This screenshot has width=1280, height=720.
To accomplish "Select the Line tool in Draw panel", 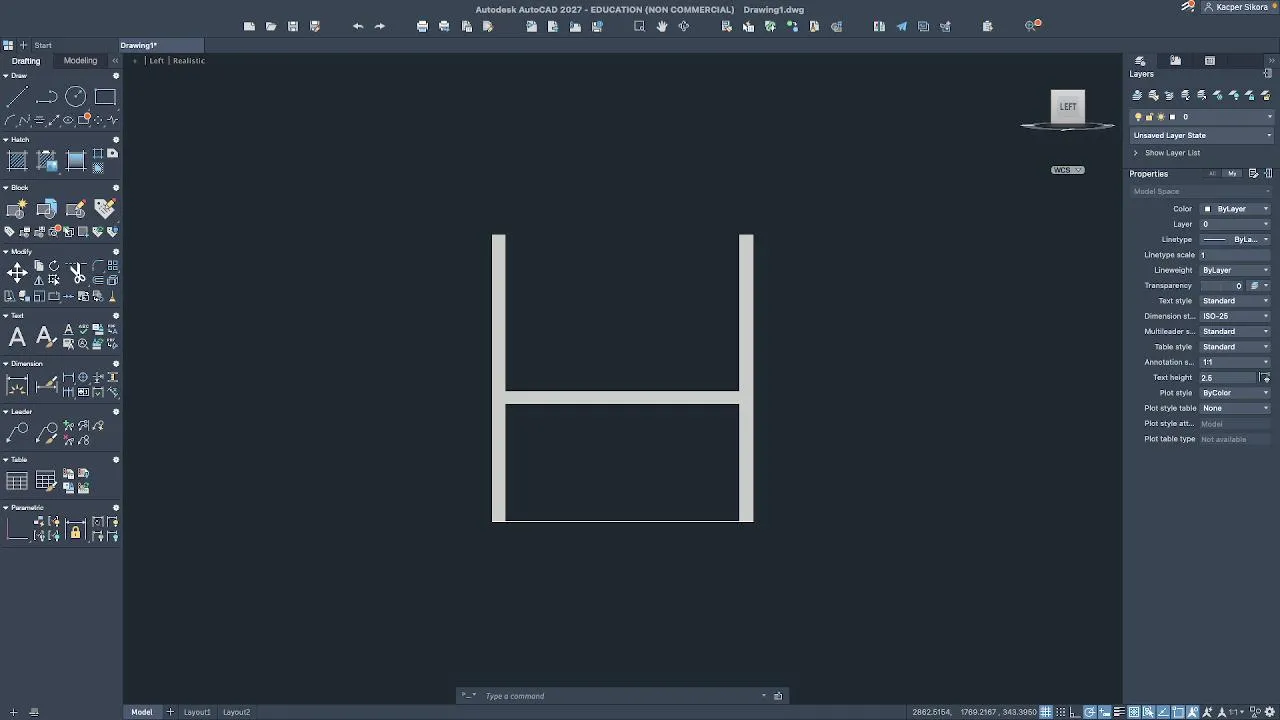I will coord(17,97).
